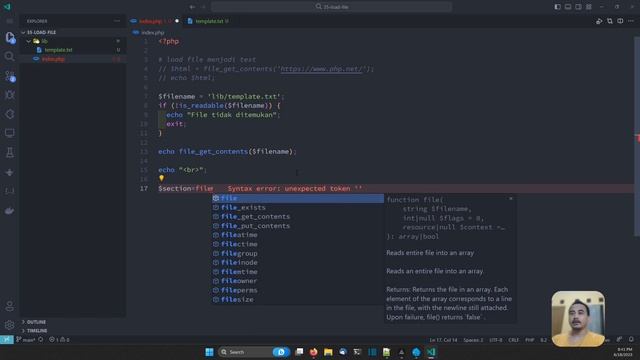This screenshot has height=360, width=640.
Task: Click the command center search box
Action: click(x=331, y=7)
